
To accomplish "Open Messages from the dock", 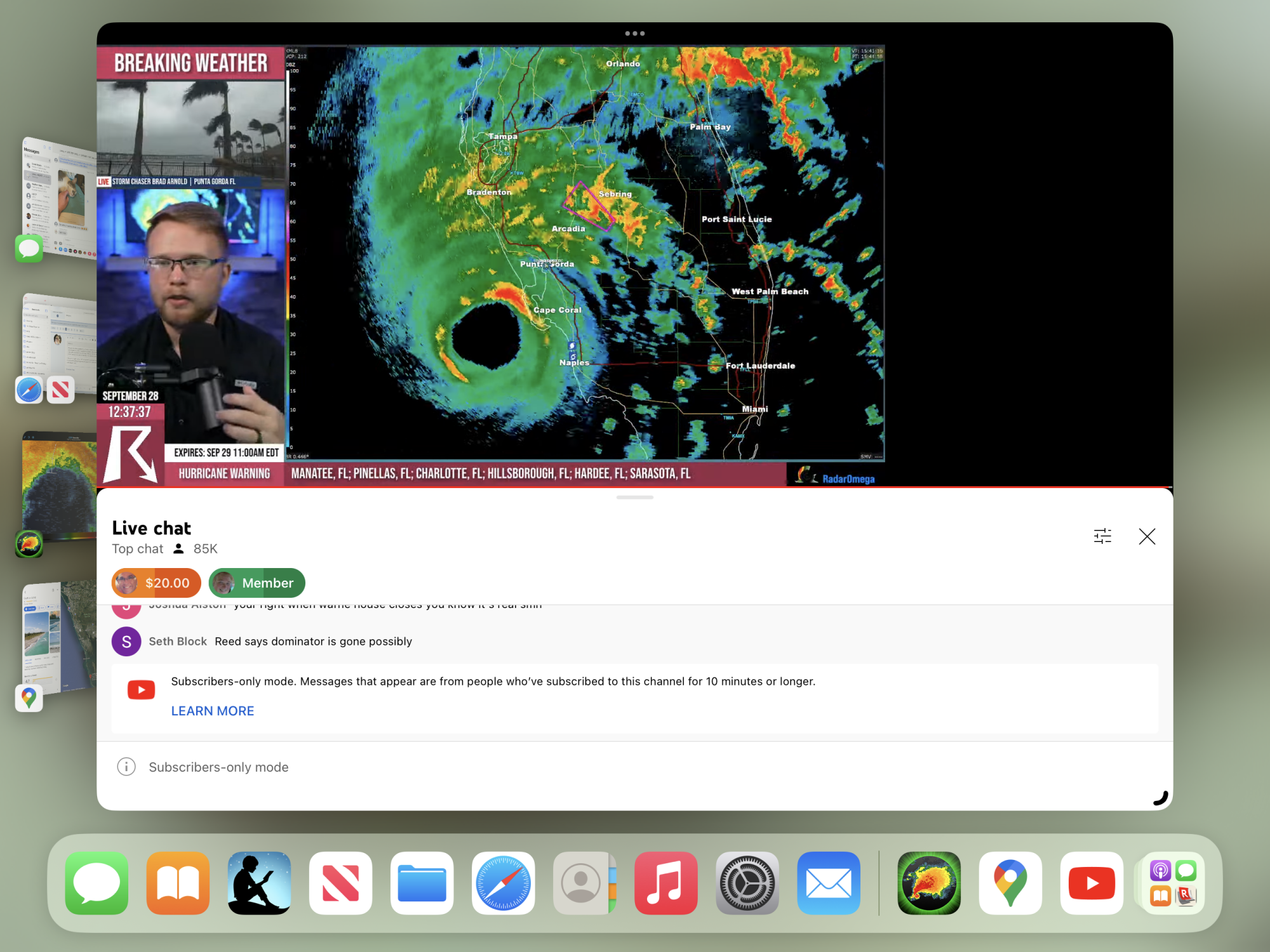I will pyautogui.click(x=97, y=883).
